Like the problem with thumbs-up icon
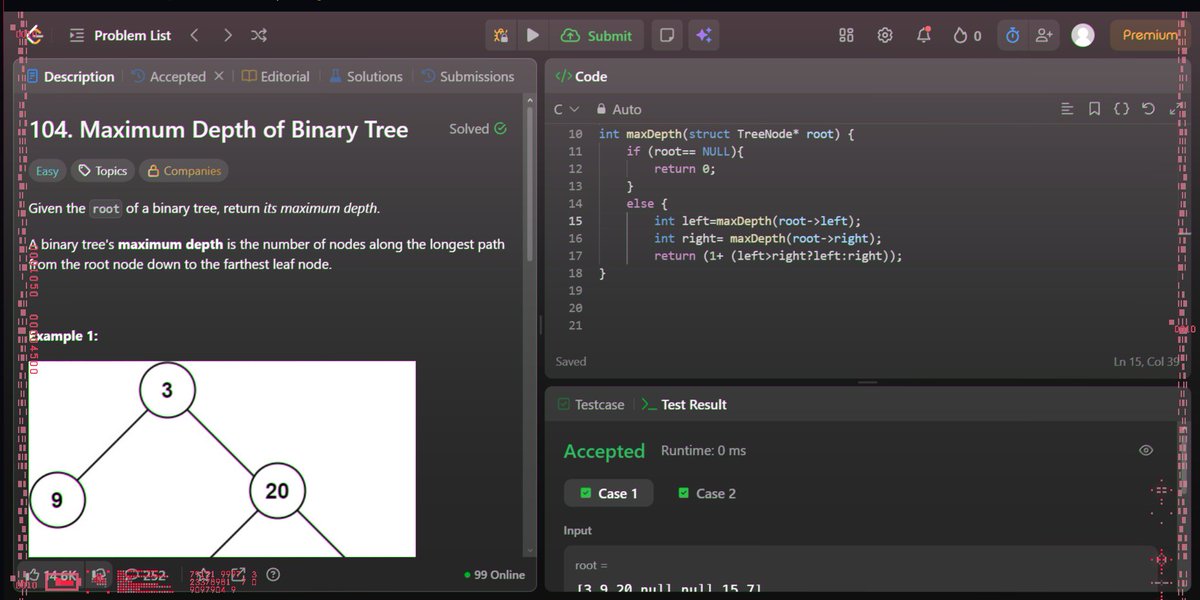The width and height of the screenshot is (1200, 600). tap(33, 575)
